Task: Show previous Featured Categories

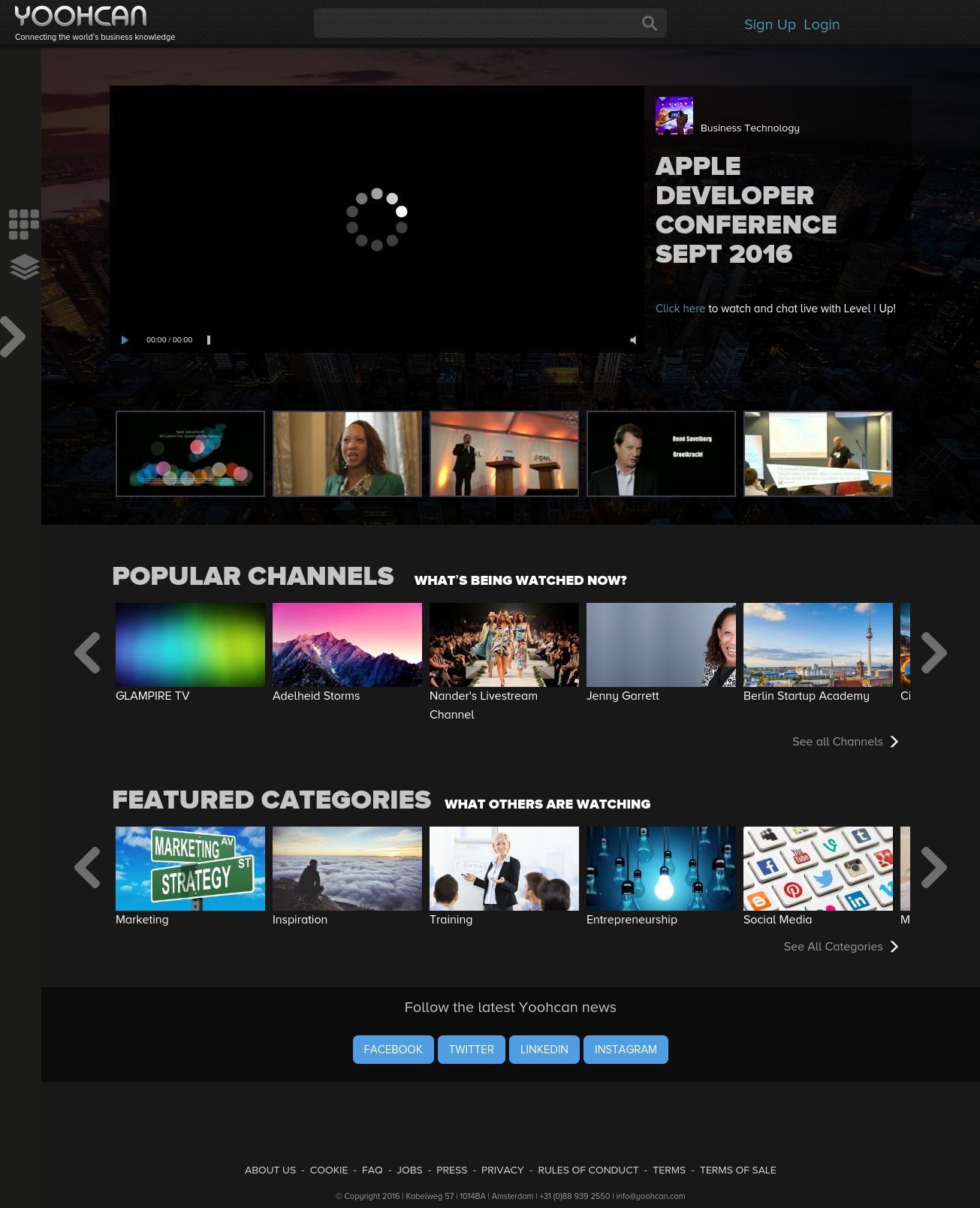Action: 88,868
